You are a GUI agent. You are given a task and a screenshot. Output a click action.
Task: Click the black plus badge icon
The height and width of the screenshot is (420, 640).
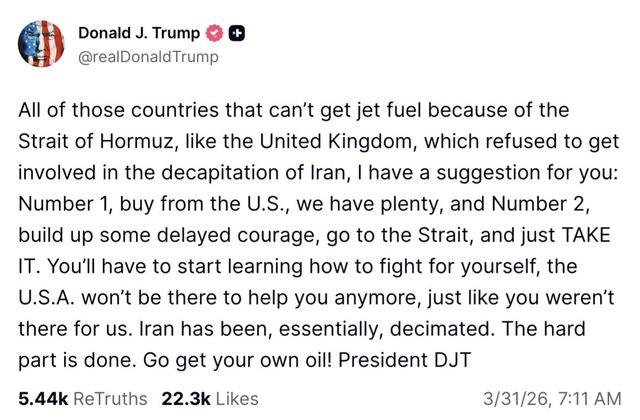click(237, 33)
